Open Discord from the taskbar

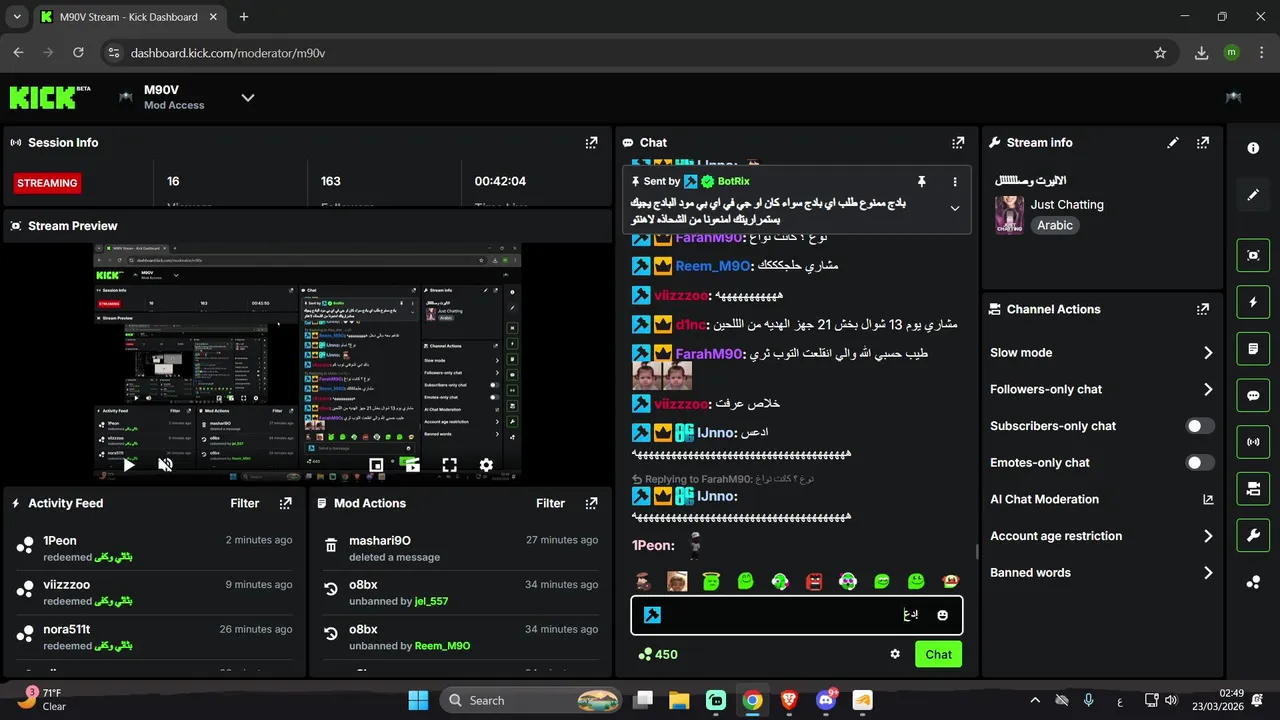[826, 700]
